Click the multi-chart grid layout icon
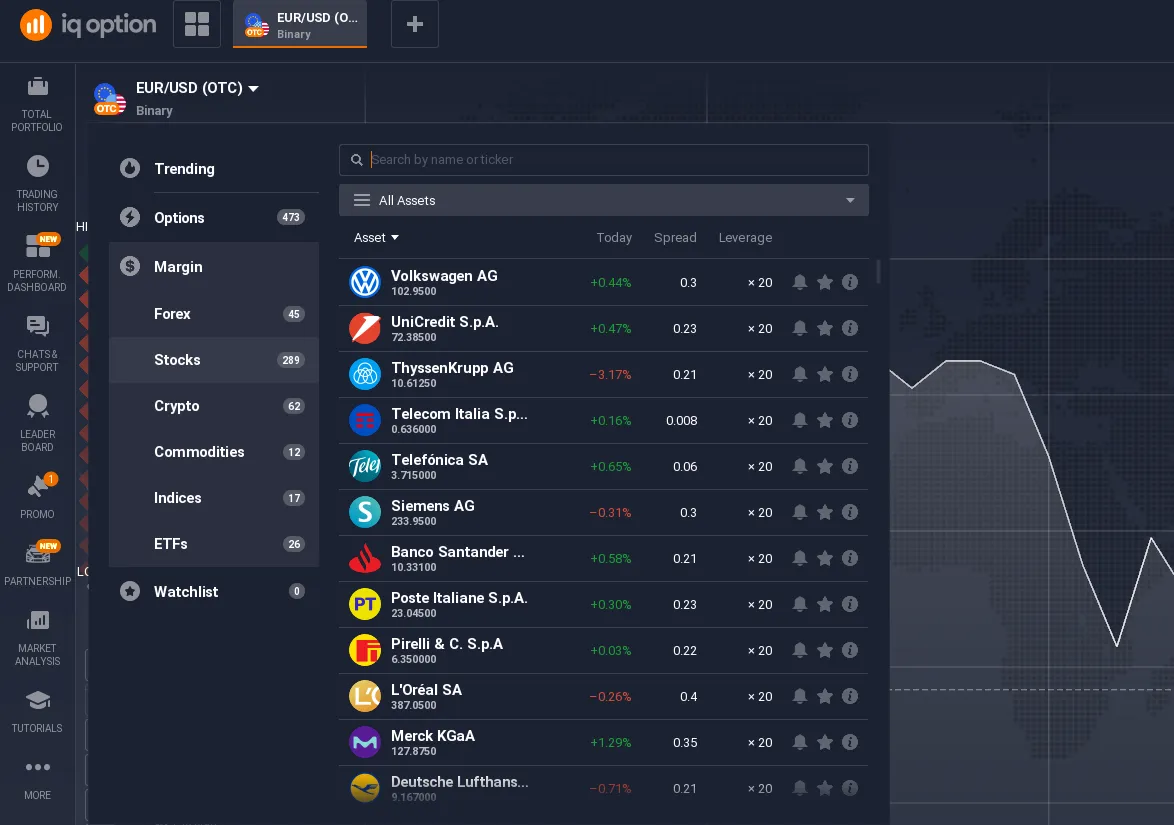1174x825 pixels. click(197, 24)
